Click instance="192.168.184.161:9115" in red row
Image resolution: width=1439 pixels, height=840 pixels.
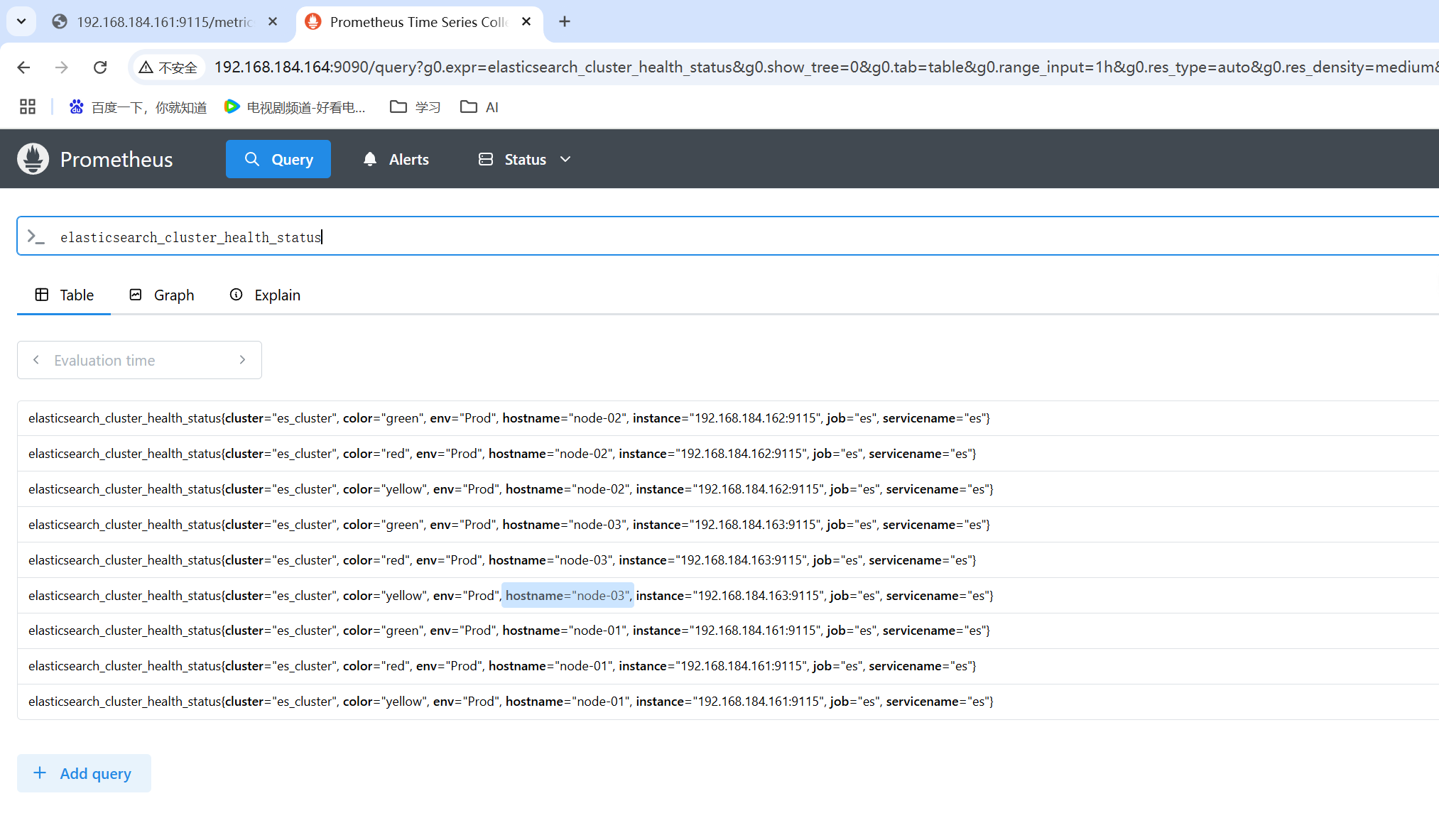[712, 666]
